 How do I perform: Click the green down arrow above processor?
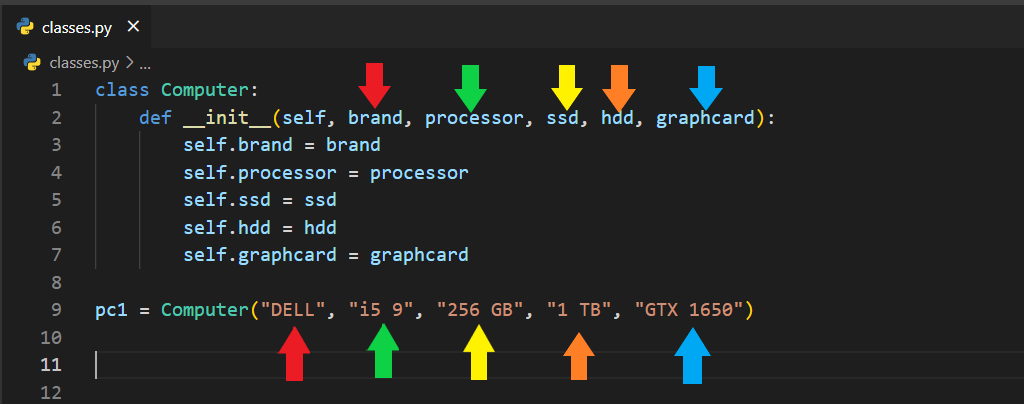pos(469,87)
